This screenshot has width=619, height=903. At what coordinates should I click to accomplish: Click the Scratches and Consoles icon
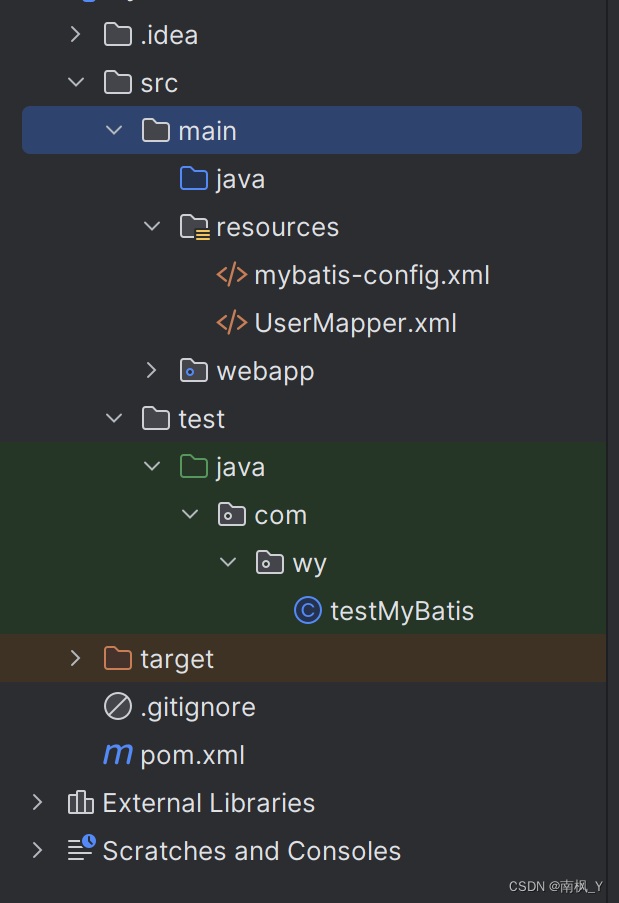[80, 851]
